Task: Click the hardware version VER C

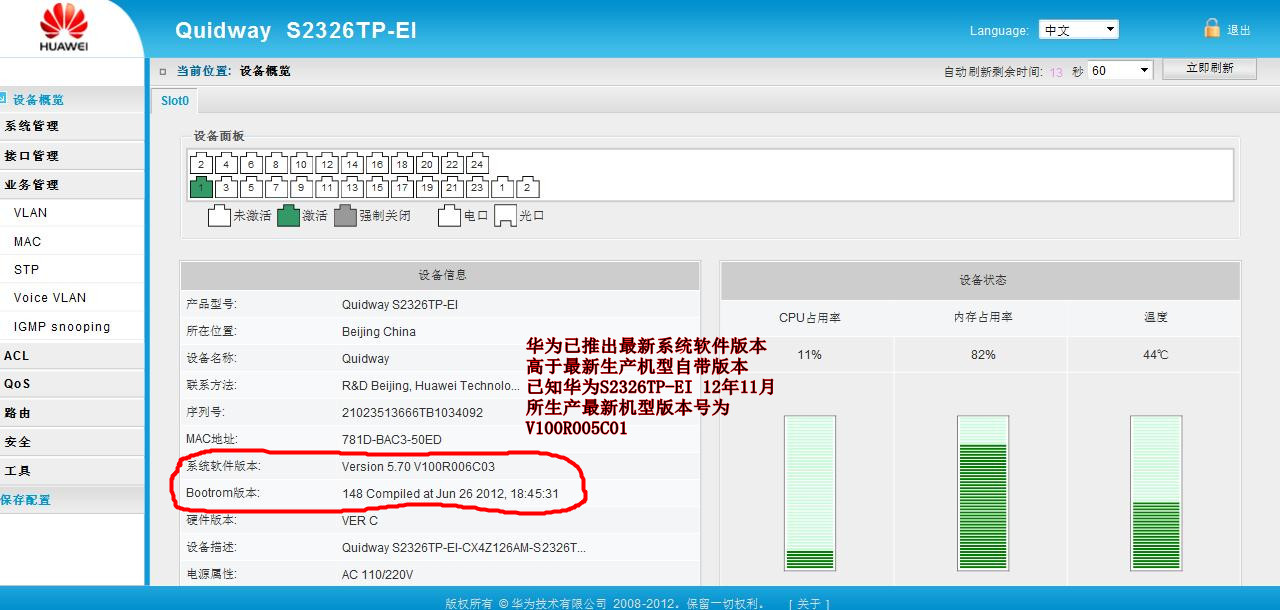Action: [360, 521]
